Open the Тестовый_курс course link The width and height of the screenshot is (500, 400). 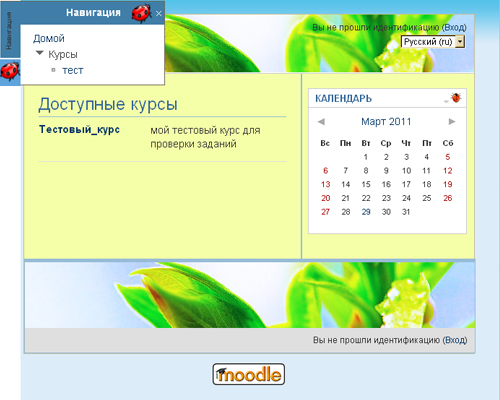tap(79, 129)
